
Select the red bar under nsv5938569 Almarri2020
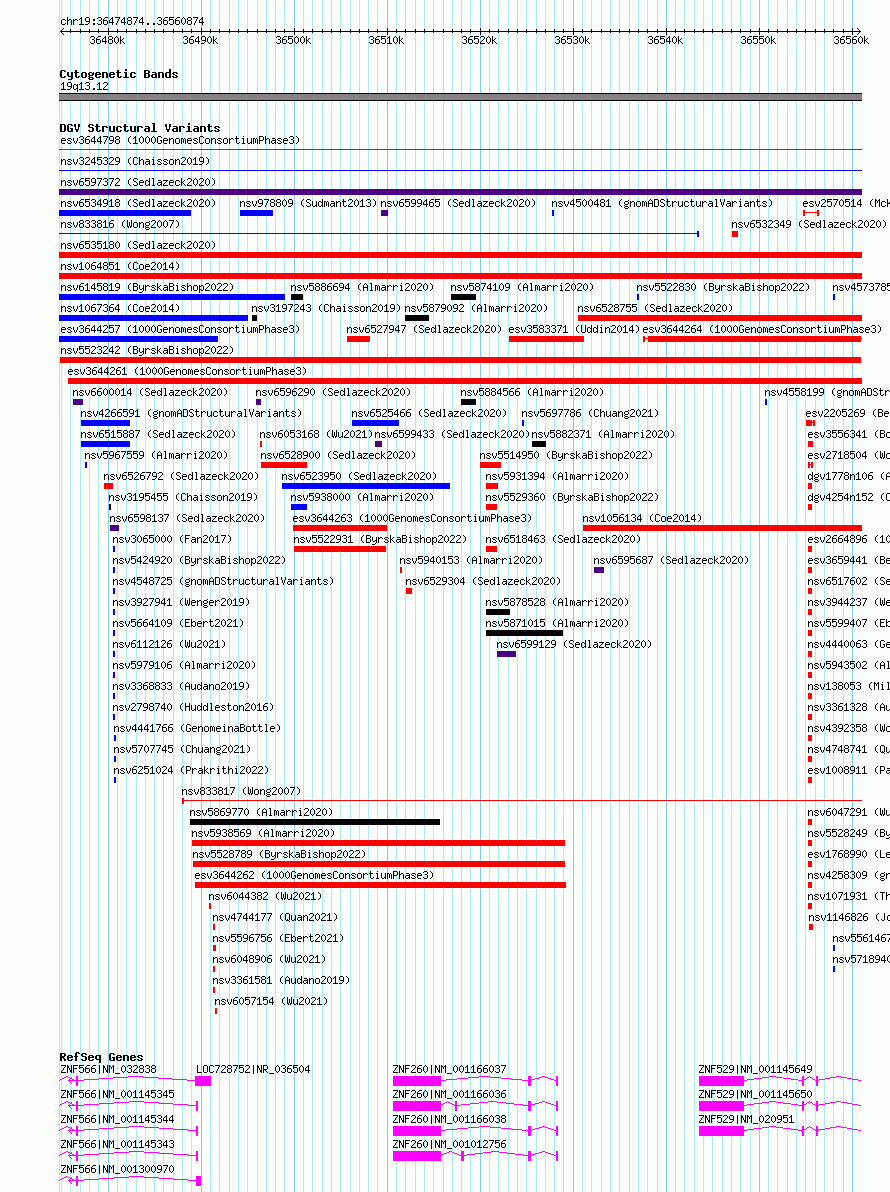click(x=378, y=843)
